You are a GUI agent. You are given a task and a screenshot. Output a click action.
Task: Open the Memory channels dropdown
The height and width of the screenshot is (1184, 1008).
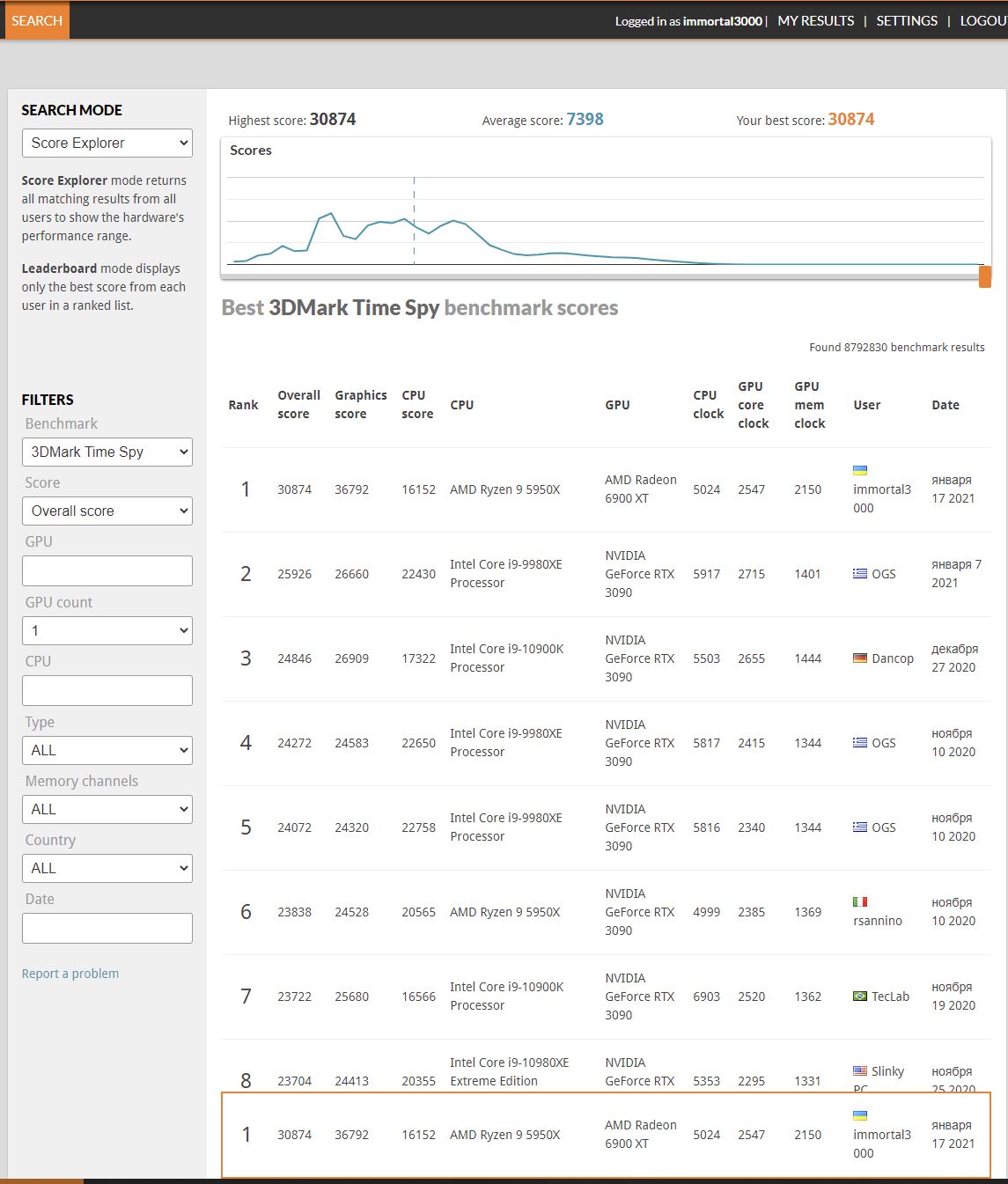pos(107,809)
